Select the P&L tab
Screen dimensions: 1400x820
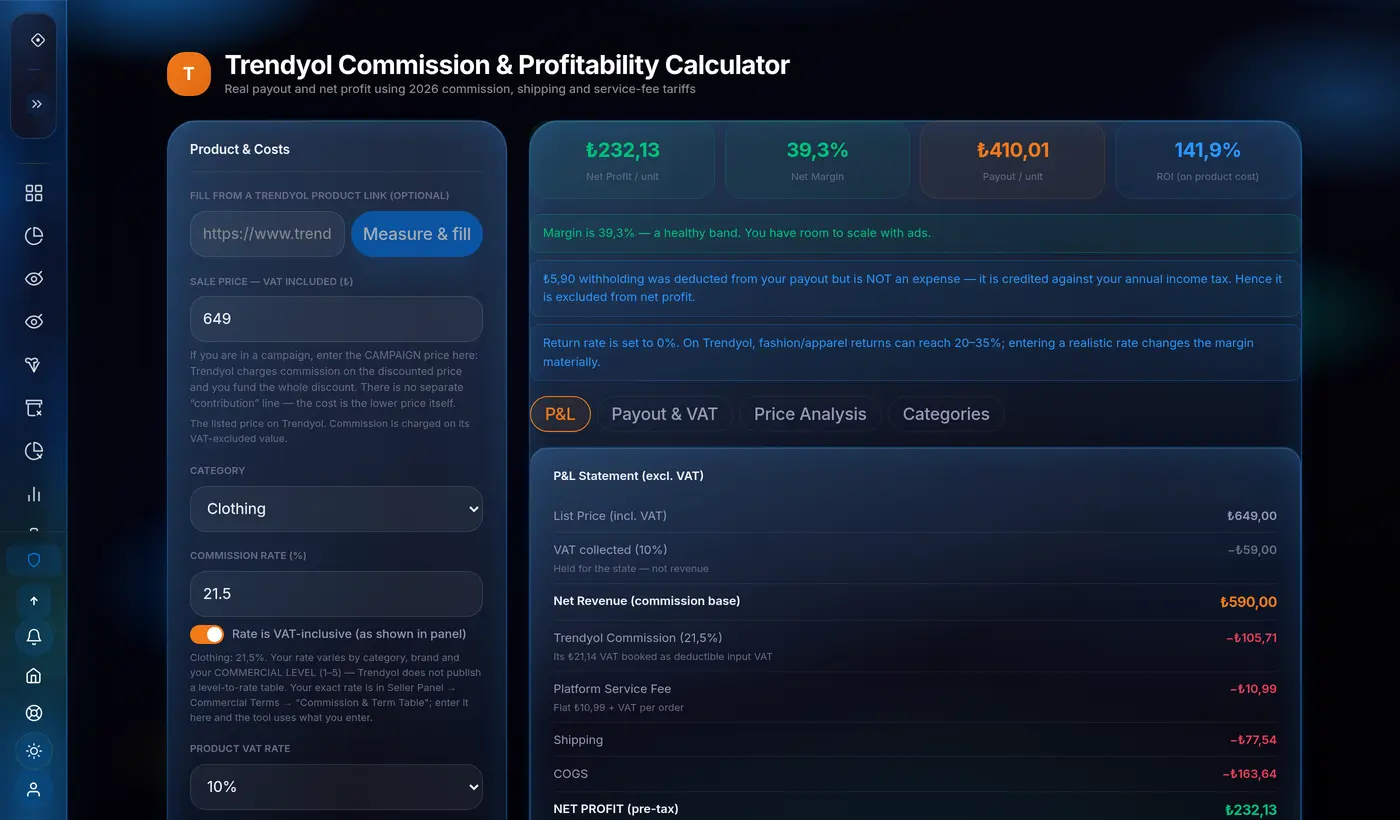(x=560, y=414)
